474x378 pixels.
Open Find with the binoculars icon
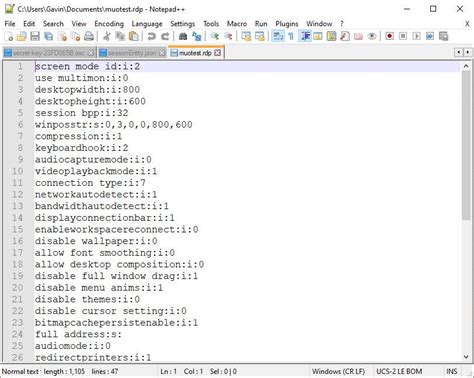[183, 36]
